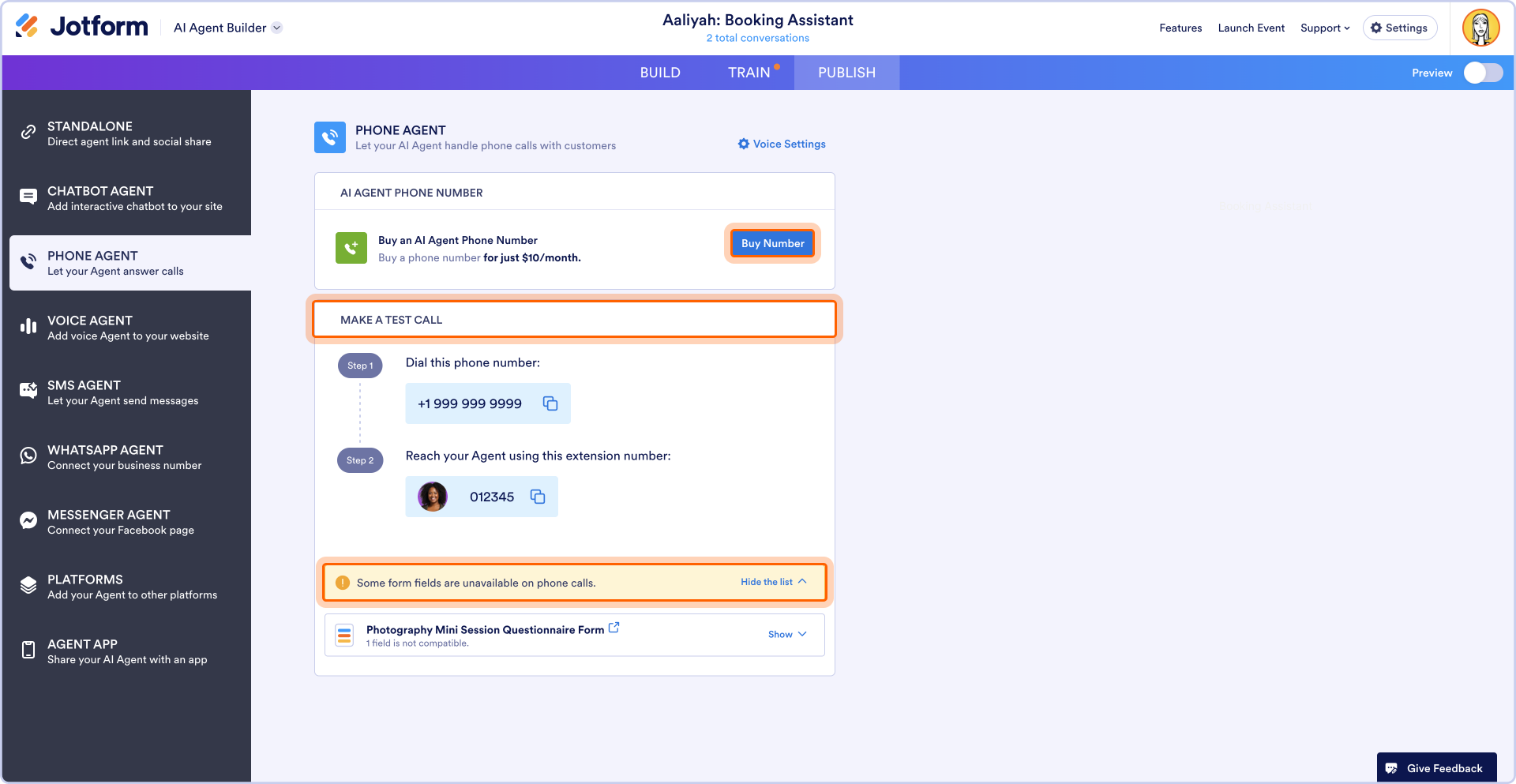Image resolution: width=1516 pixels, height=784 pixels.
Task: Click the Buy Number button
Action: (x=772, y=243)
